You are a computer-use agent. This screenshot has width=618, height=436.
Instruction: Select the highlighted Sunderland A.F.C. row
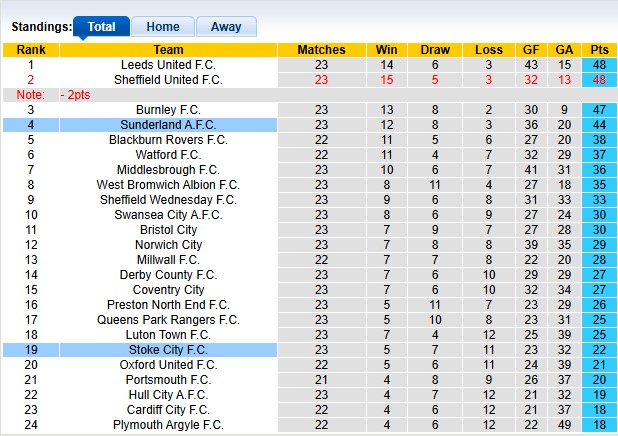tap(168, 125)
